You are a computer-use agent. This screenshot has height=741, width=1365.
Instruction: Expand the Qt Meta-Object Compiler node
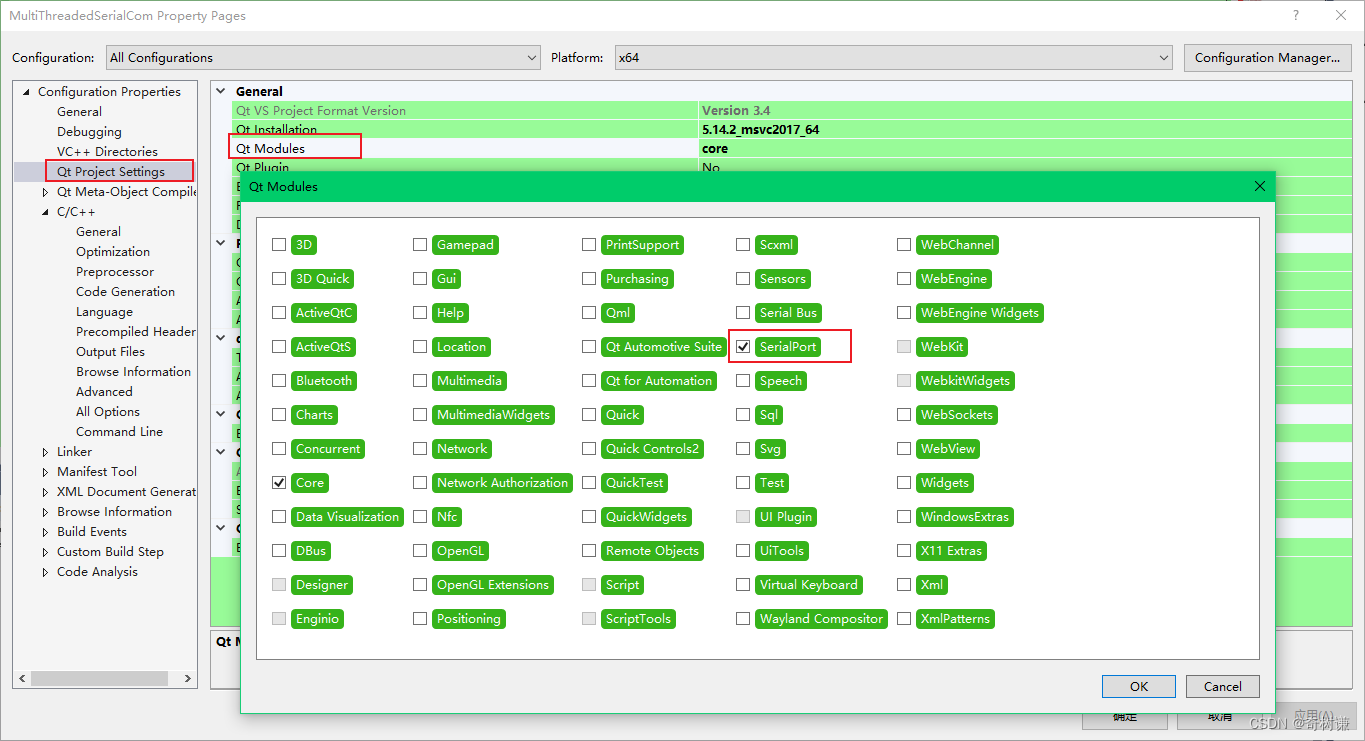coord(45,192)
